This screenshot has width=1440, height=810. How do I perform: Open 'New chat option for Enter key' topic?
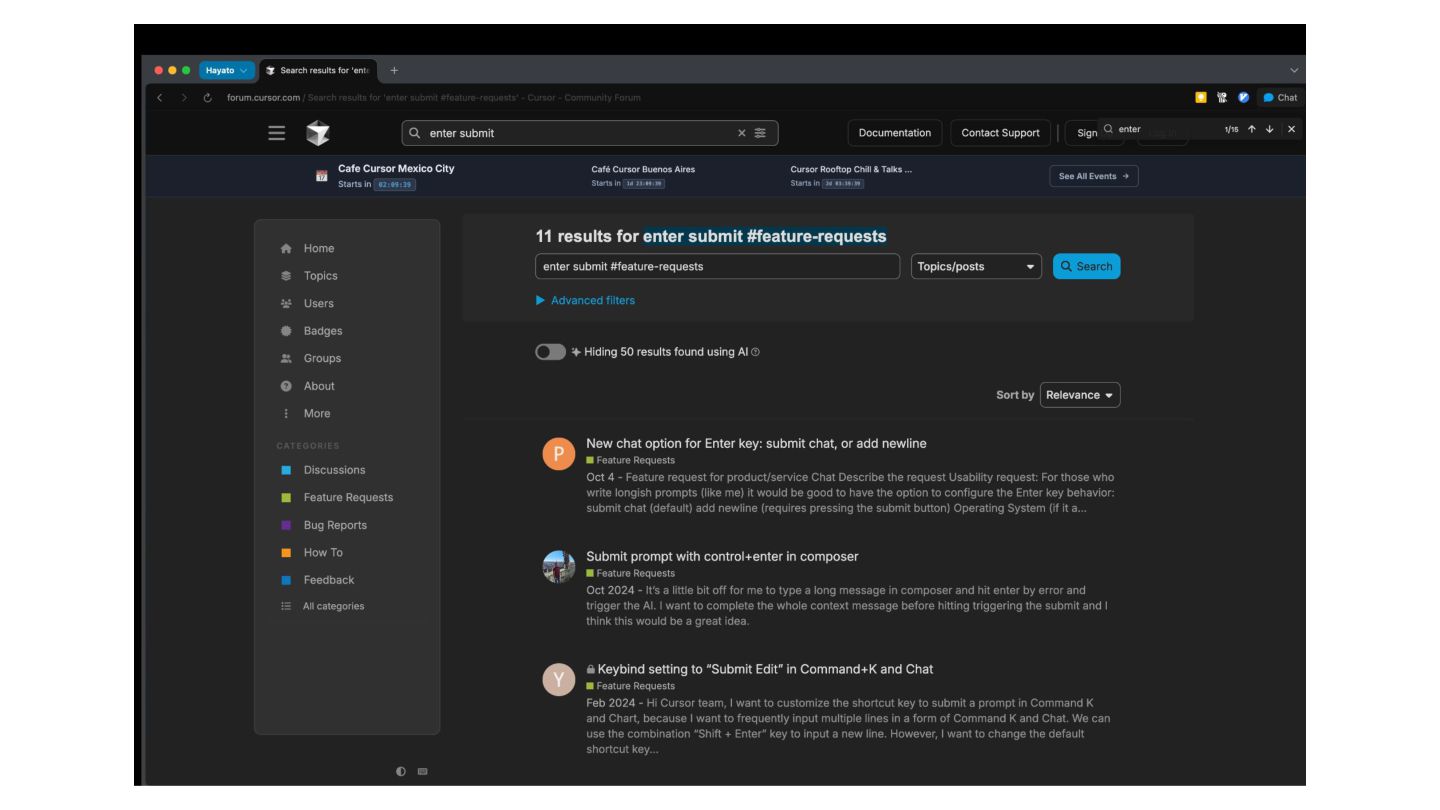(756, 443)
